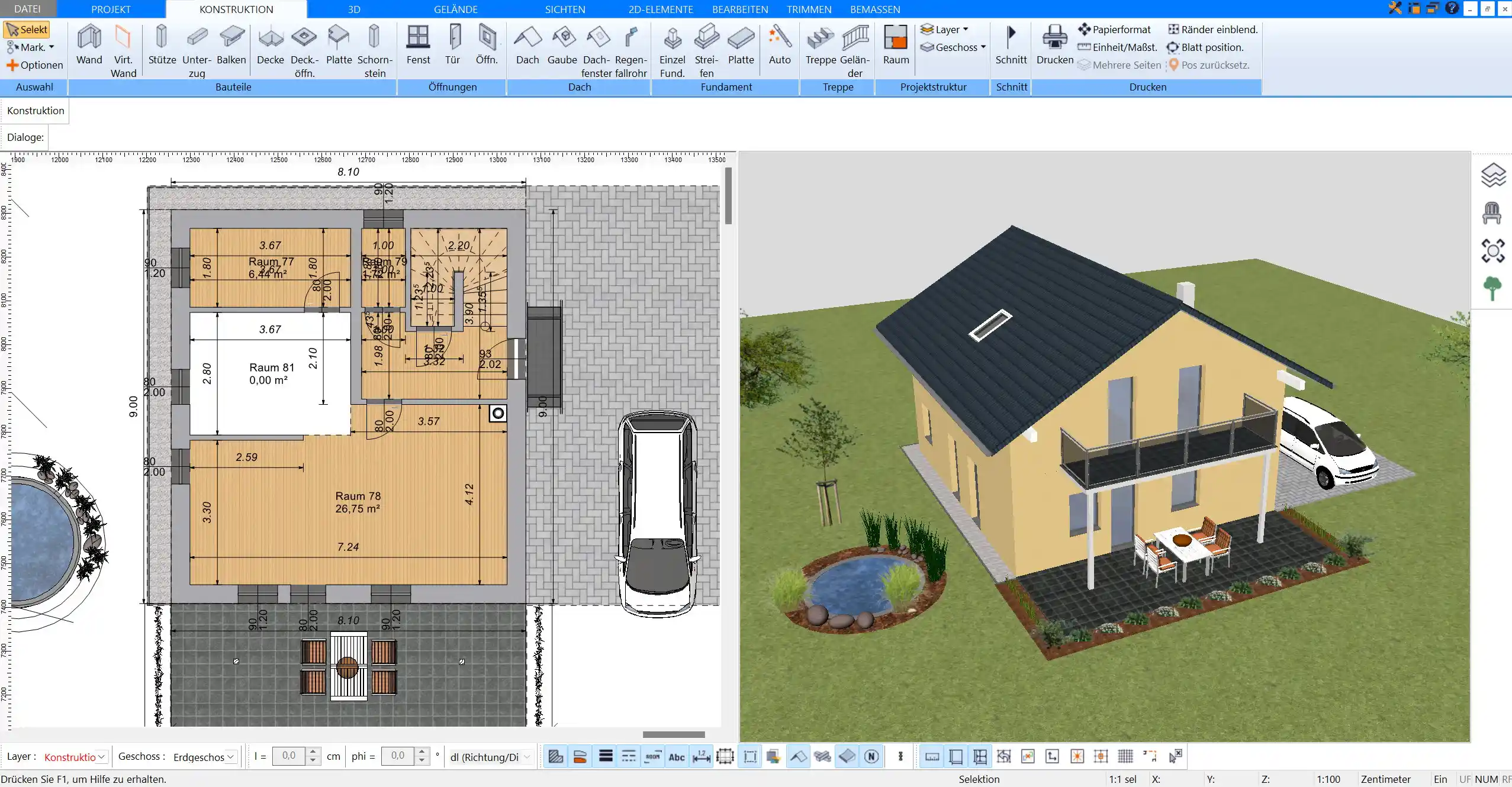1512x787 pixels.
Task: Click the help question mark icon
Action: click(x=1452, y=8)
